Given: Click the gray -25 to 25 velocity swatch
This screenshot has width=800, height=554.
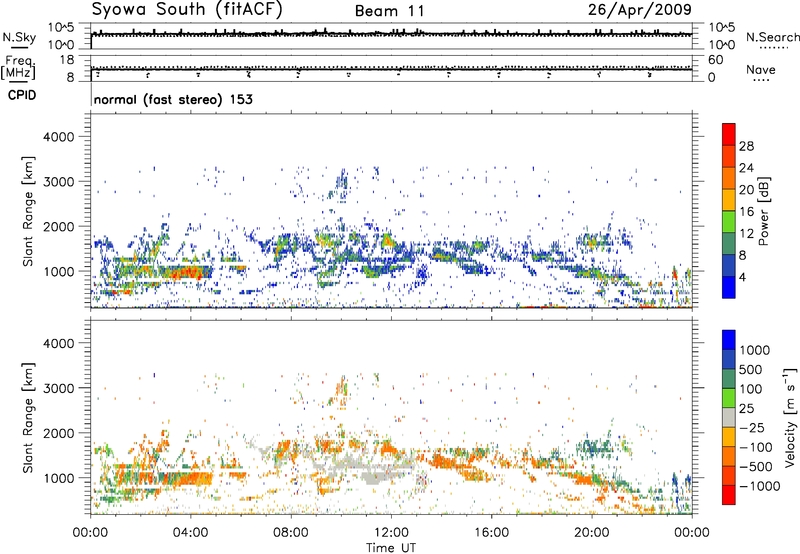Looking at the screenshot, I should [x=729, y=417].
